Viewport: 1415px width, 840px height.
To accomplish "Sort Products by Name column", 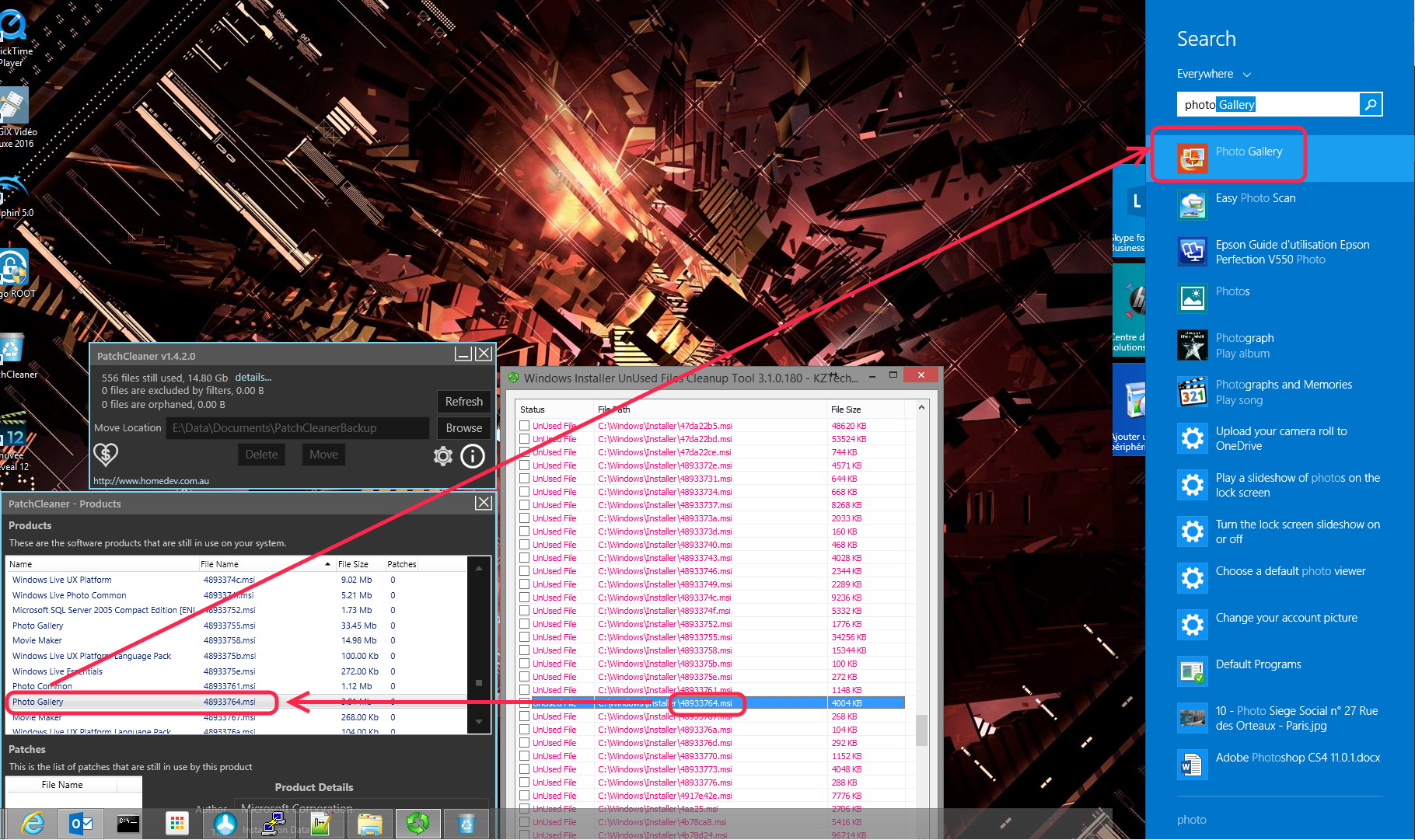I will [103, 564].
